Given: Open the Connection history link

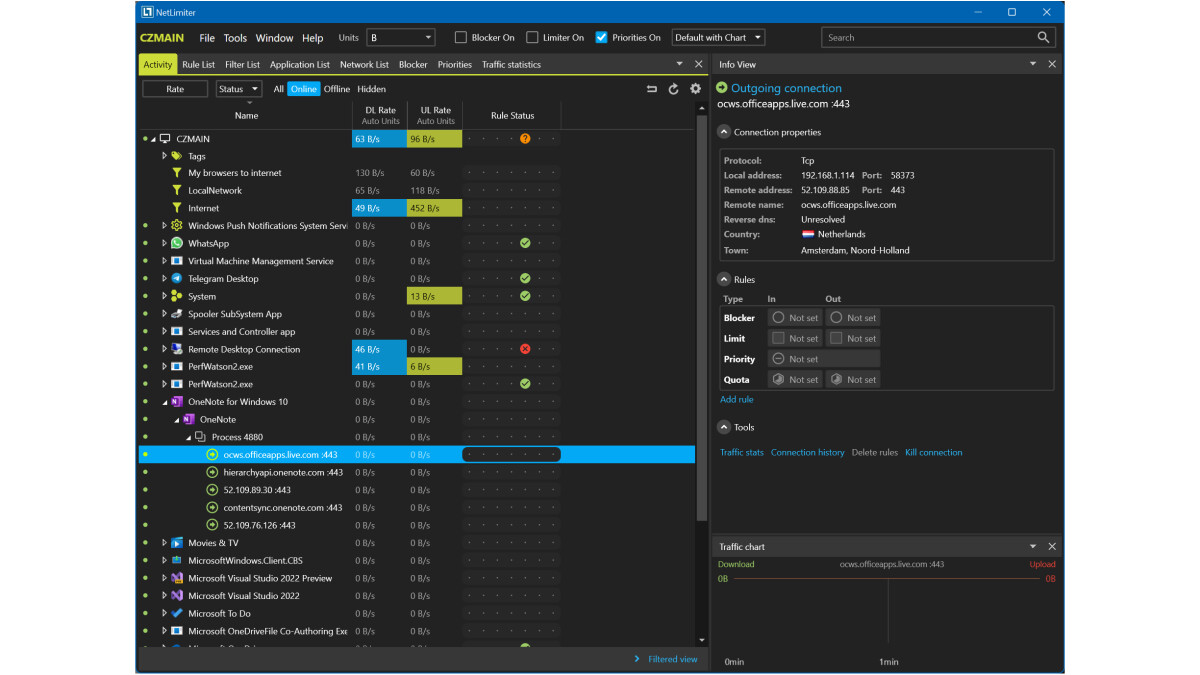Looking at the screenshot, I should click(808, 452).
